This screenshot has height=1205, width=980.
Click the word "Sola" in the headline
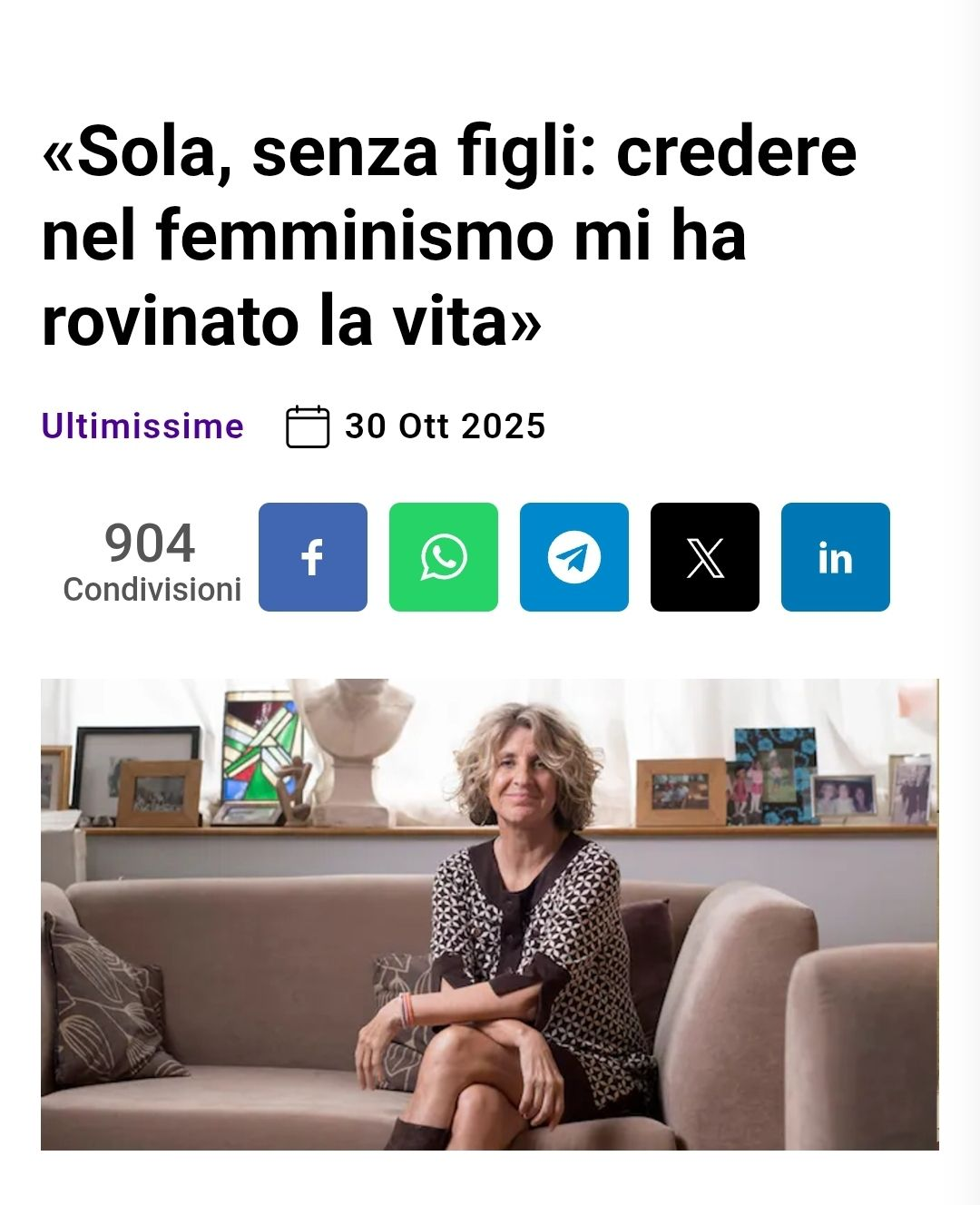coord(146,152)
